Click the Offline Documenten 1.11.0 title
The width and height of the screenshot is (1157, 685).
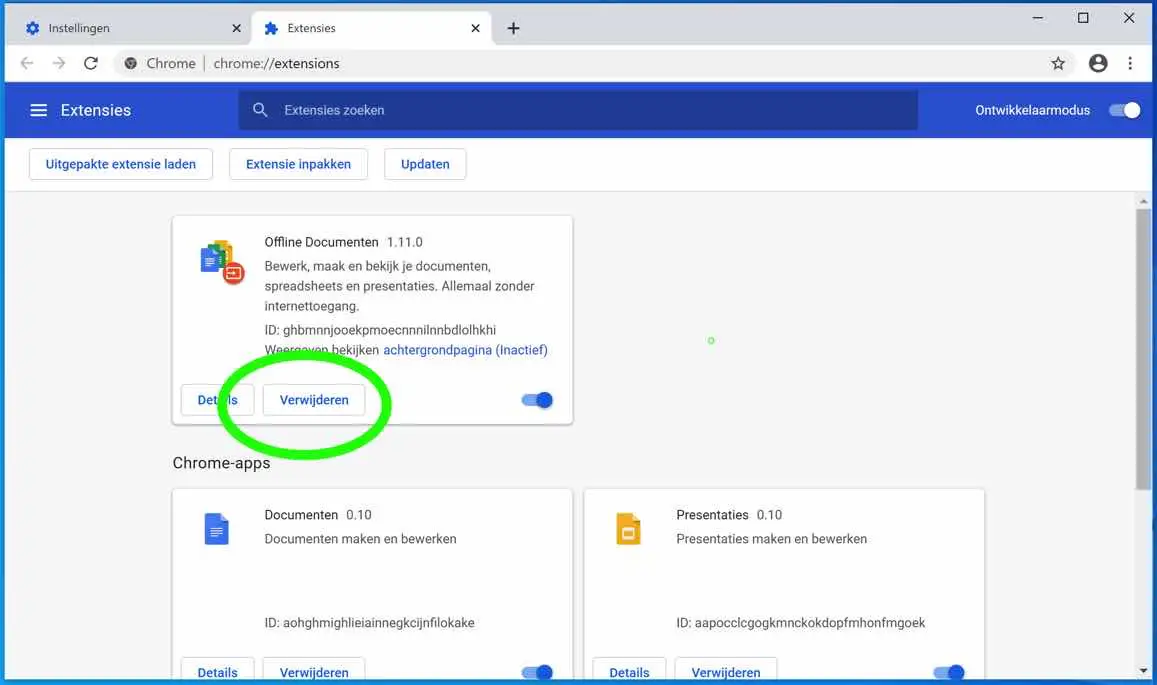[x=343, y=242]
